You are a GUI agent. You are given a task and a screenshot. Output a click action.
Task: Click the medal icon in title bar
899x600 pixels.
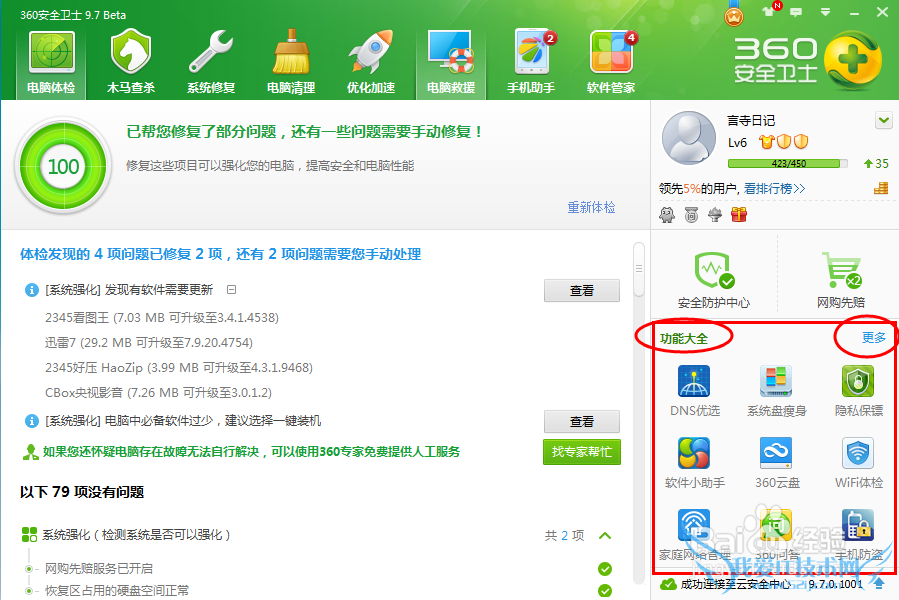click(734, 14)
